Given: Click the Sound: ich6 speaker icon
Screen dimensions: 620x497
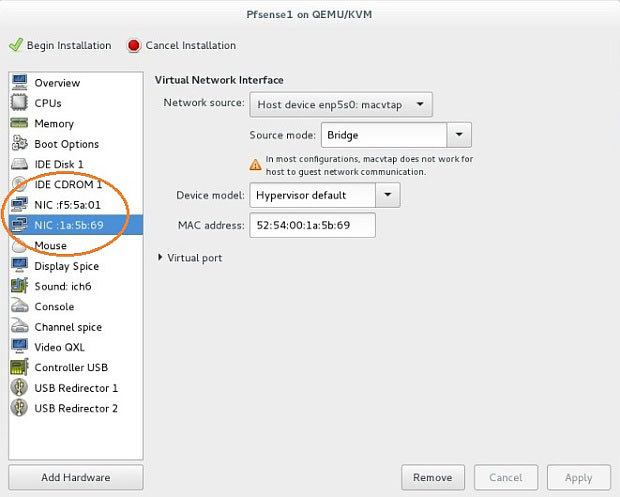Looking at the screenshot, I should tap(19, 286).
